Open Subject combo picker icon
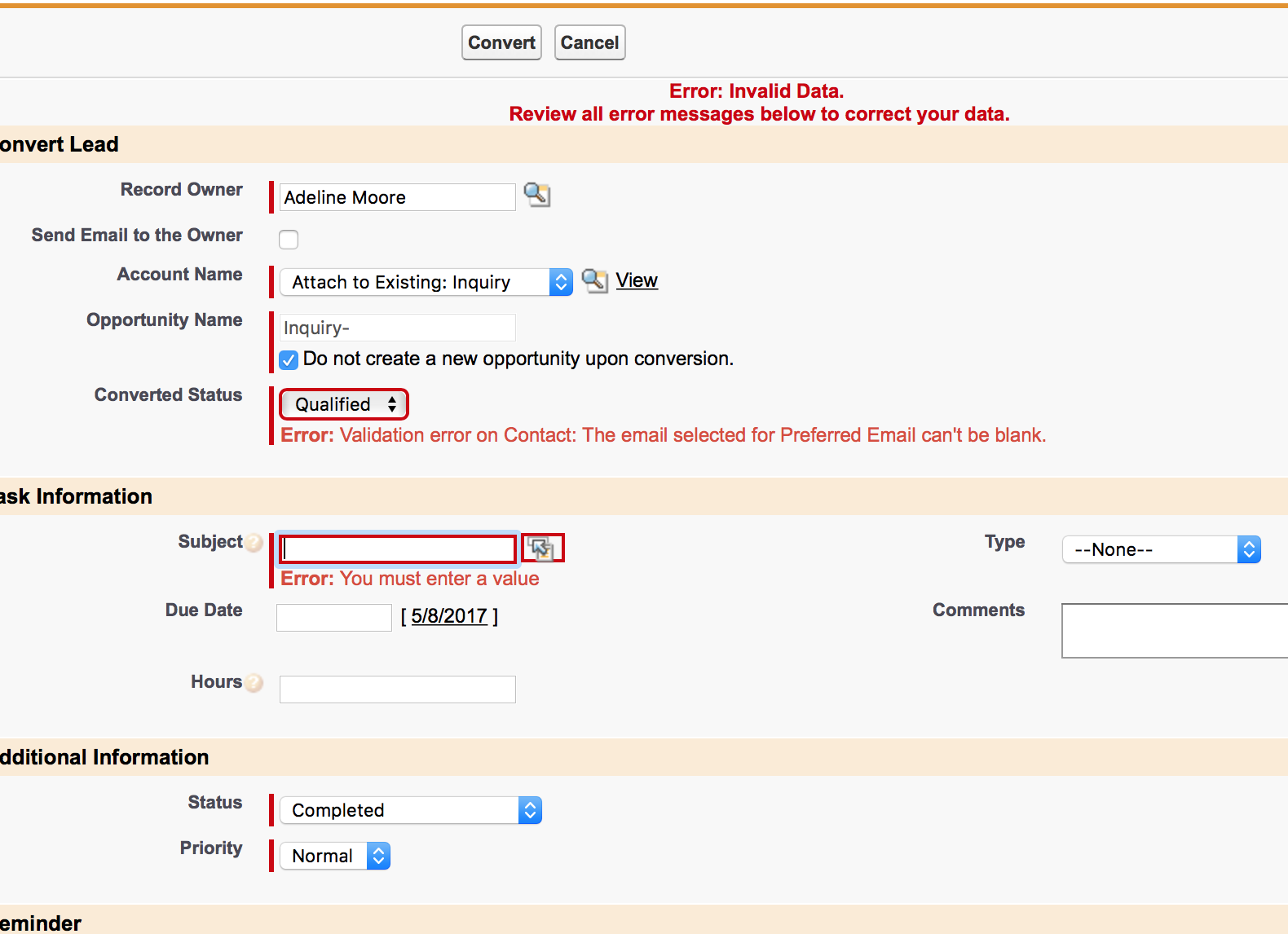This screenshot has width=1288, height=934. (542, 549)
